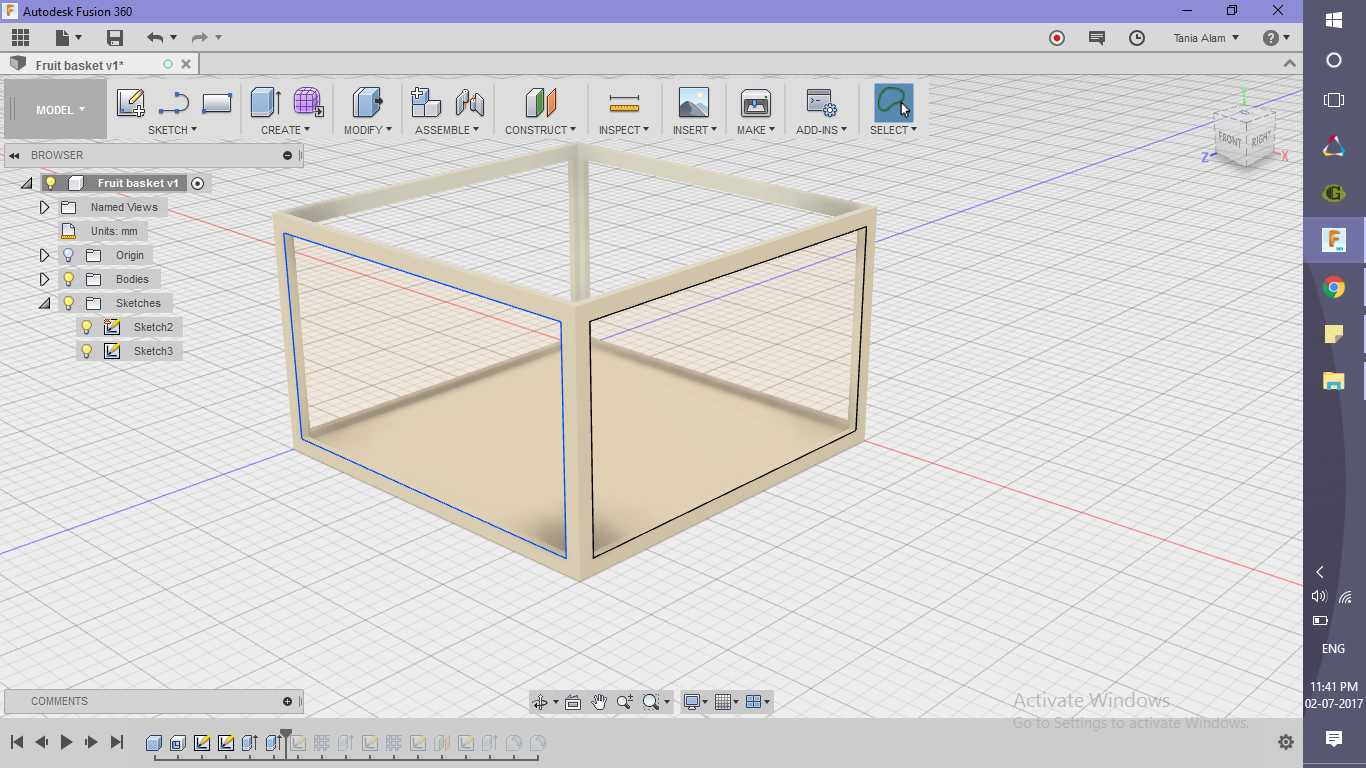
Task: Open the ASSEMBLE menu
Action: (x=447, y=130)
